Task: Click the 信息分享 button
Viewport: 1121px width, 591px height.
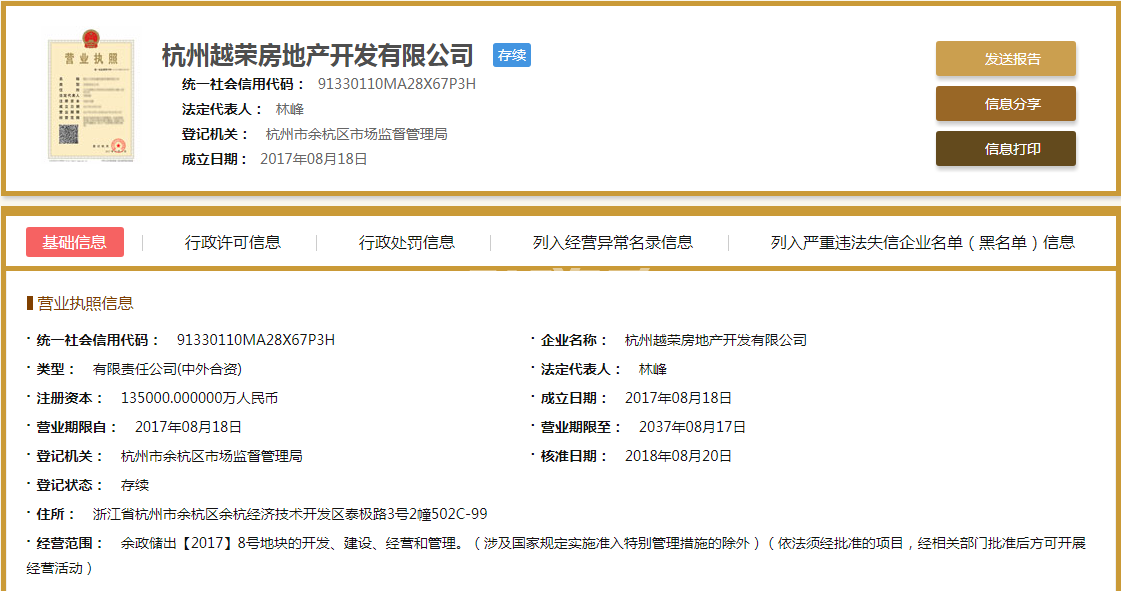Action: tap(1006, 104)
